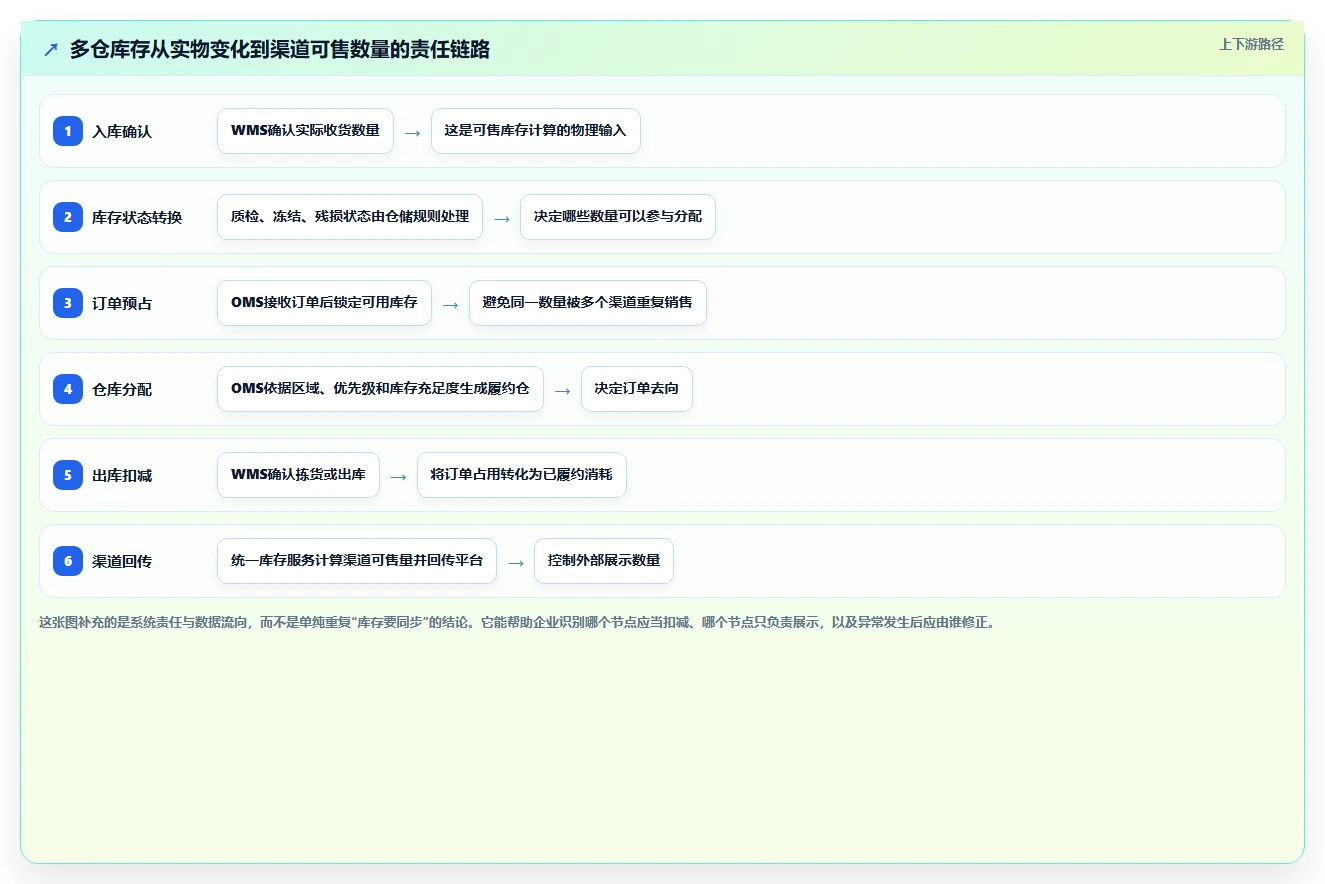Image resolution: width=1325 pixels, height=884 pixels.
Task: Select step badge 6 for 渠道回传
Action: tap(68, 561)
